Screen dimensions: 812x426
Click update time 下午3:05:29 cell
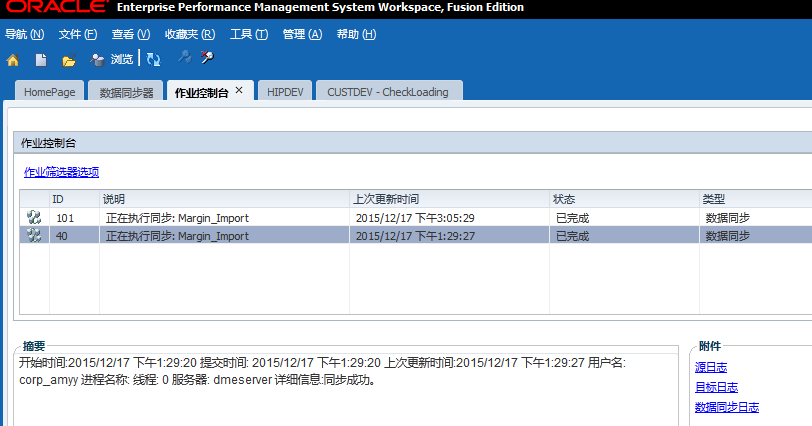coord(450,217)
